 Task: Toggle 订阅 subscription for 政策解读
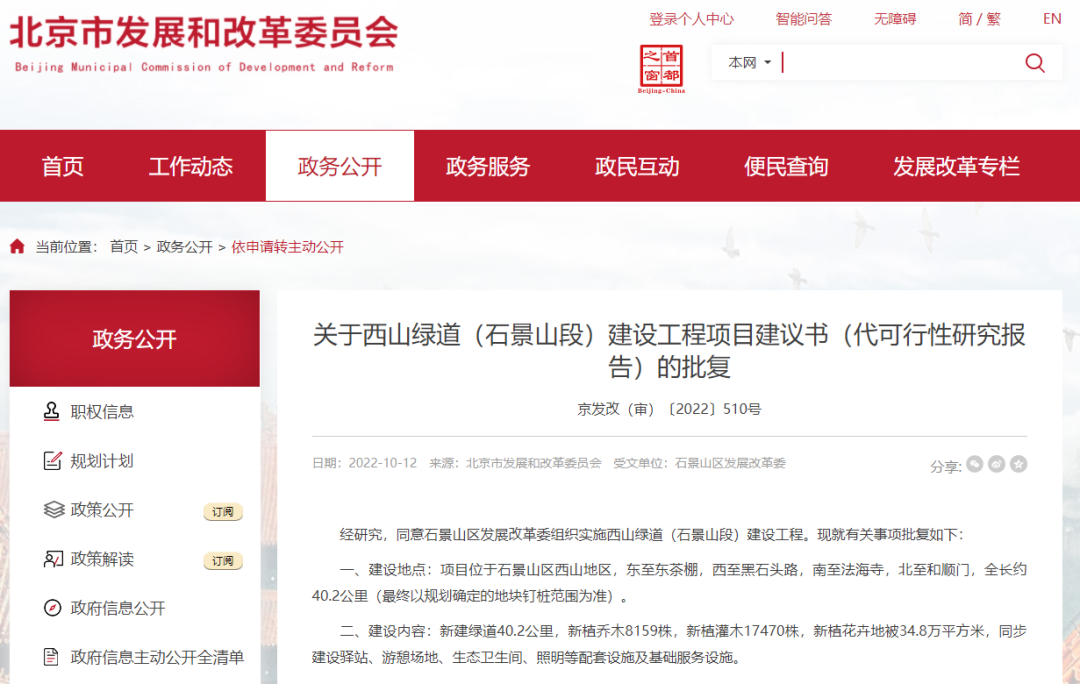(x=223, y=561)
